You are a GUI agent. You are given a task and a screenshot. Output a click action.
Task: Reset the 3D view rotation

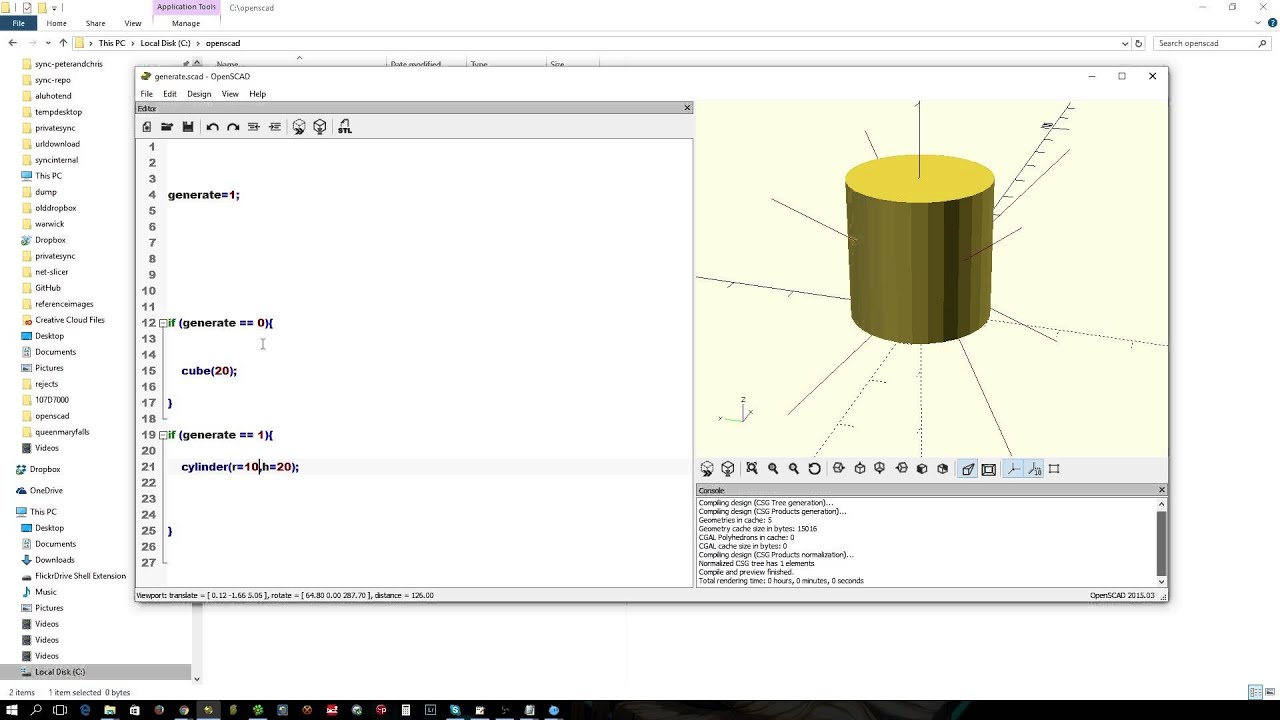[815, 469]
